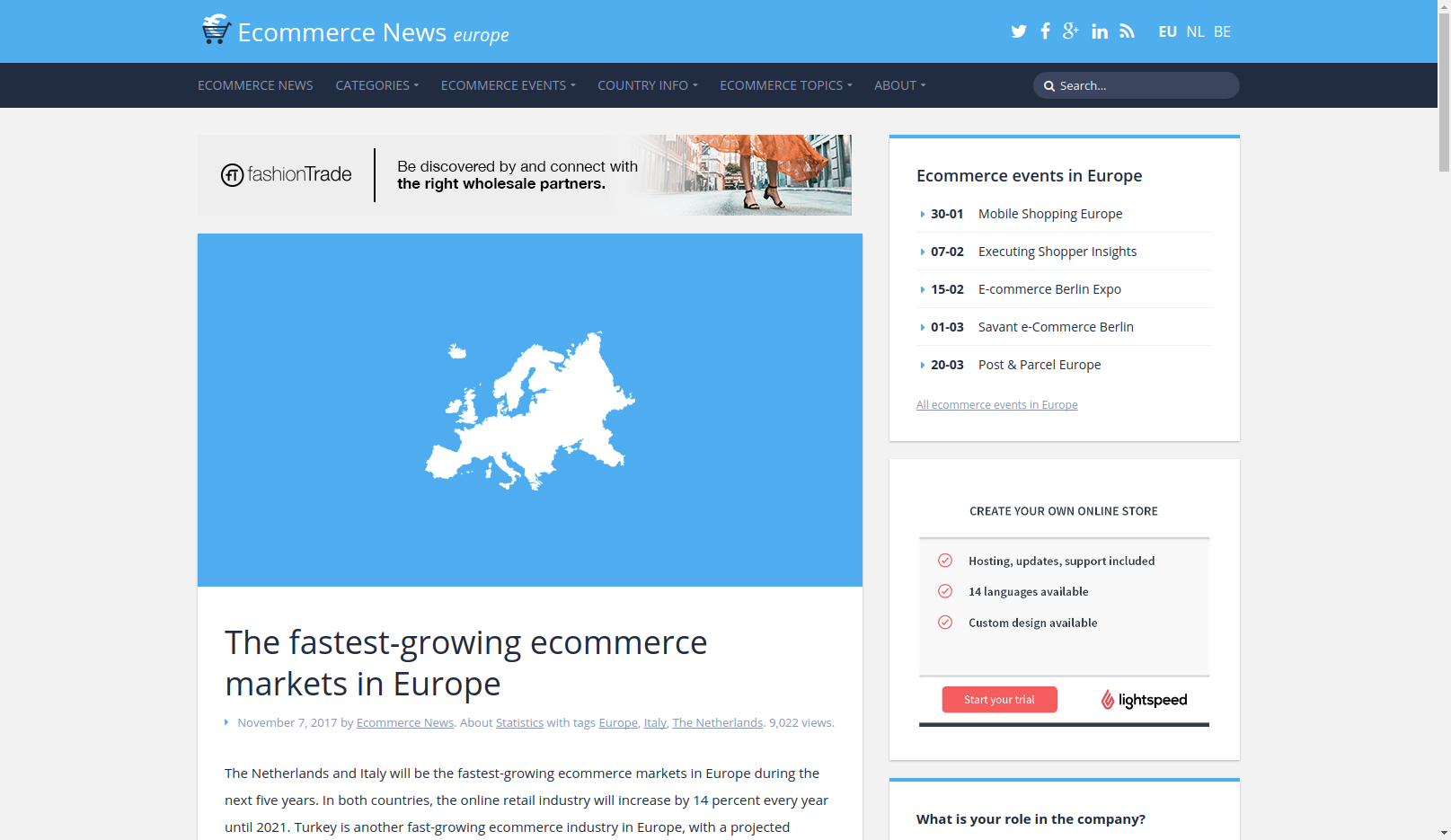Image resolution: width=1451 pixels, height=840 pixels.
Task: Open the Europe tag link
Action: pos(618,722)
